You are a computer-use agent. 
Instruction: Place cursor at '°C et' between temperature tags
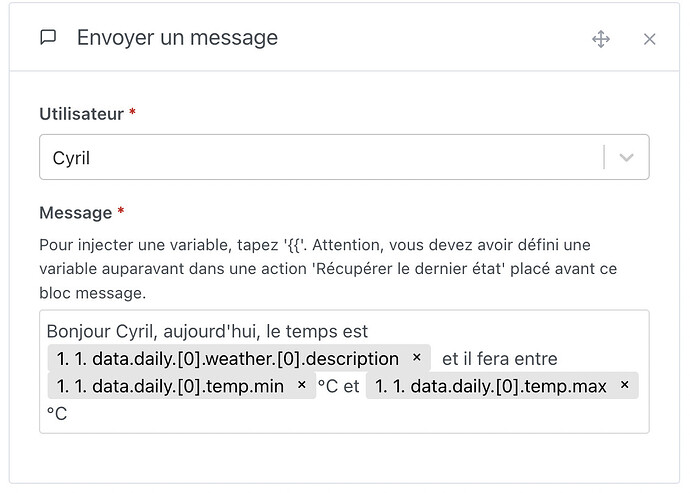338,386
